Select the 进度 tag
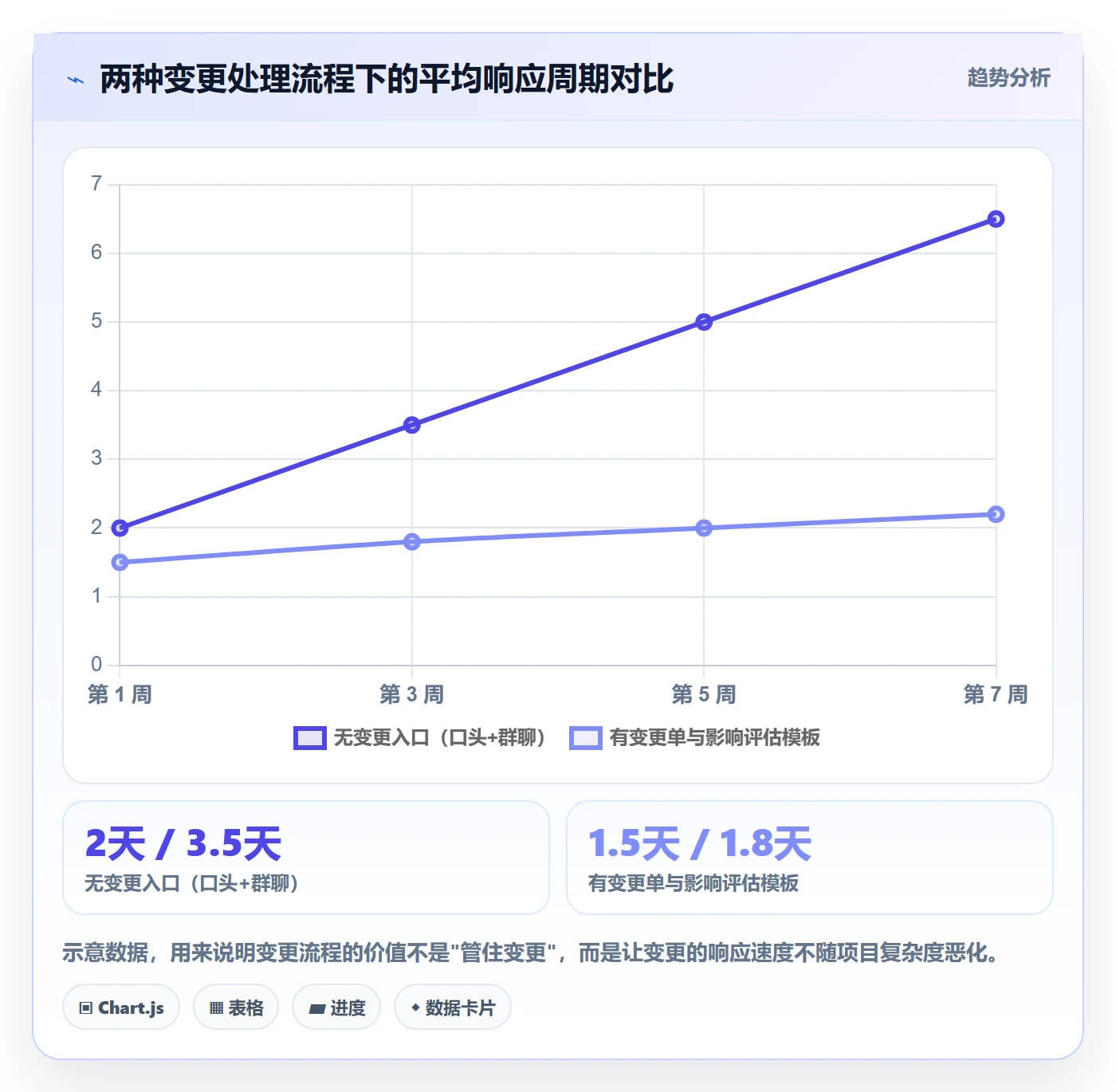Image resolution: width=1116 pixels, height=1092 pixels. [336, 1008]
